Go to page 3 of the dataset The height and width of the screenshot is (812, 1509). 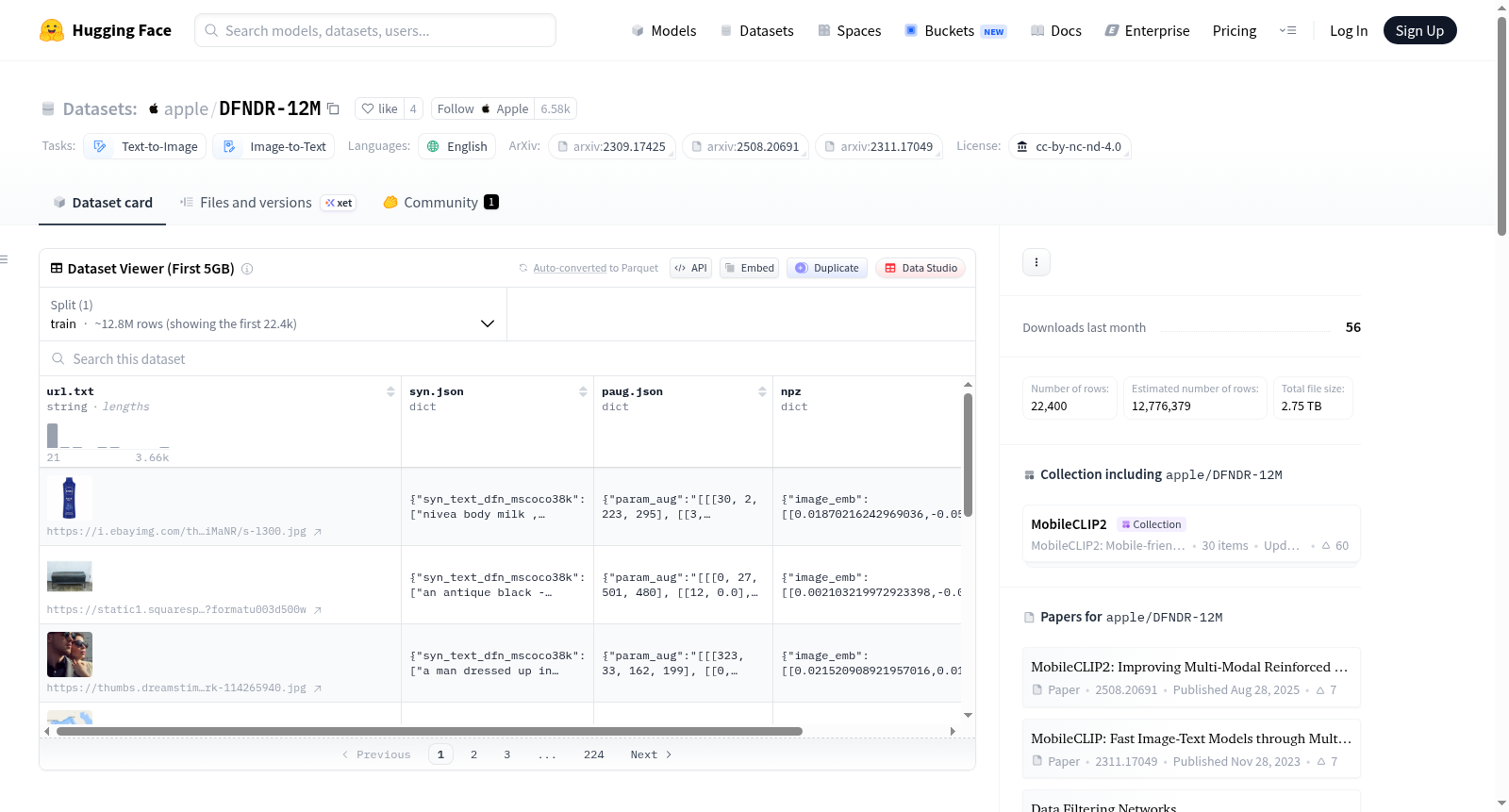[507, 754]
